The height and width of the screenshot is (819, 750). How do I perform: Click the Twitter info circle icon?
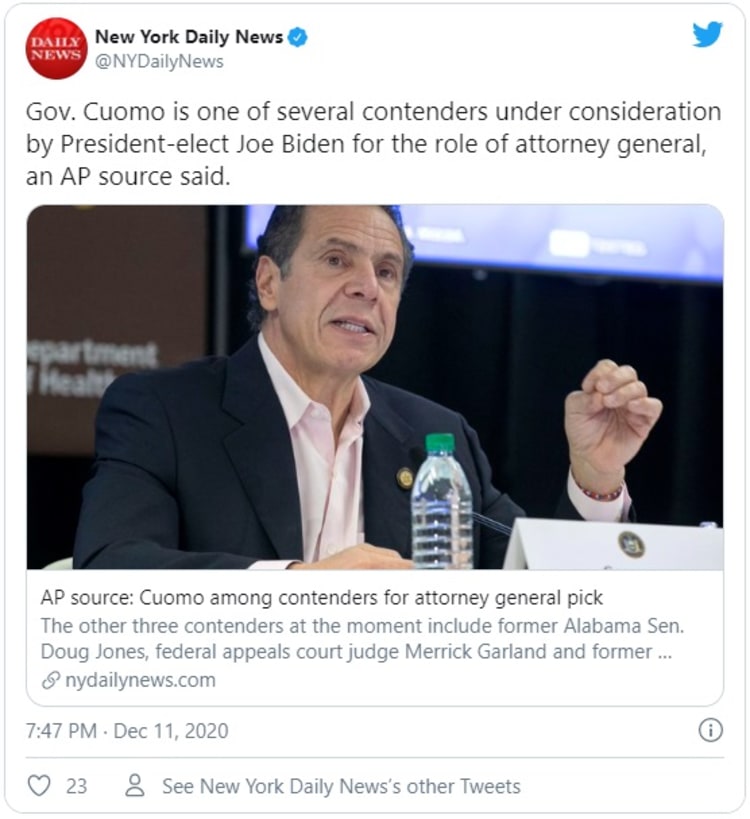point(710,730)
